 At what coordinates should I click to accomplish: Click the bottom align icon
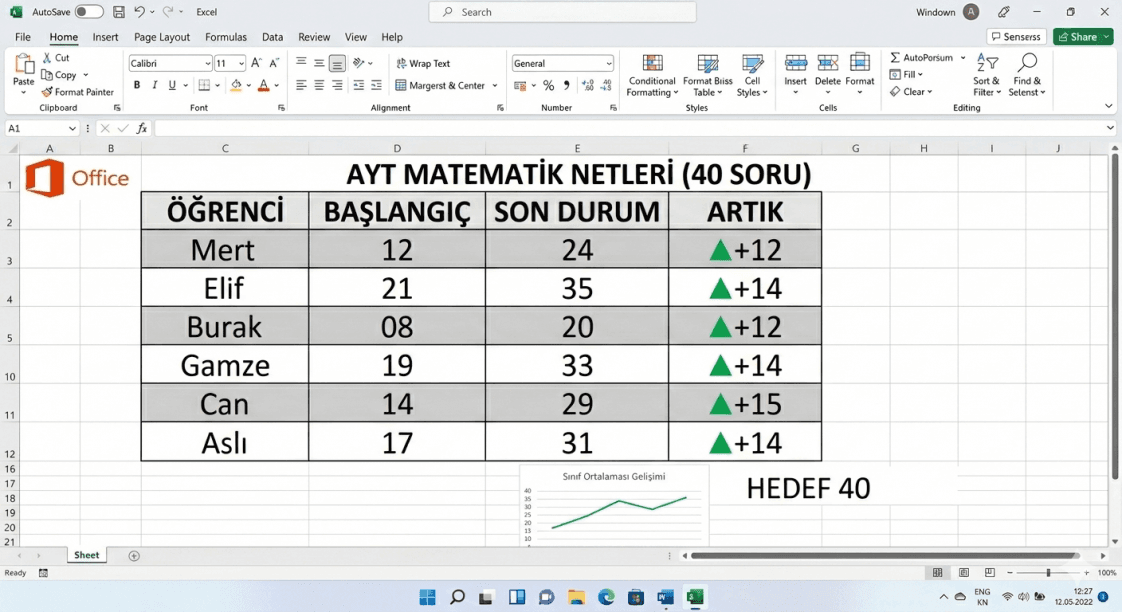point(337,63)
